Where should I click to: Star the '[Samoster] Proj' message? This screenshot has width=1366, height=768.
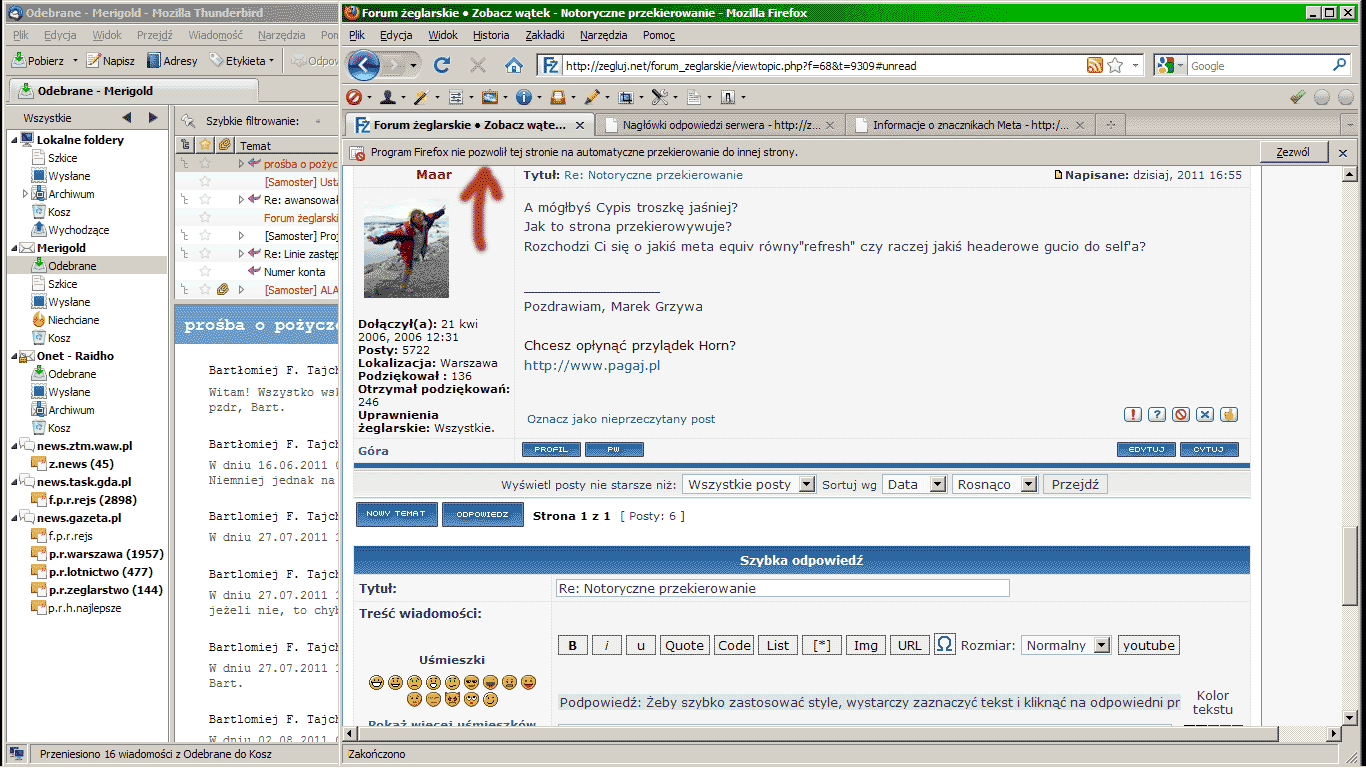click(205, 236)
